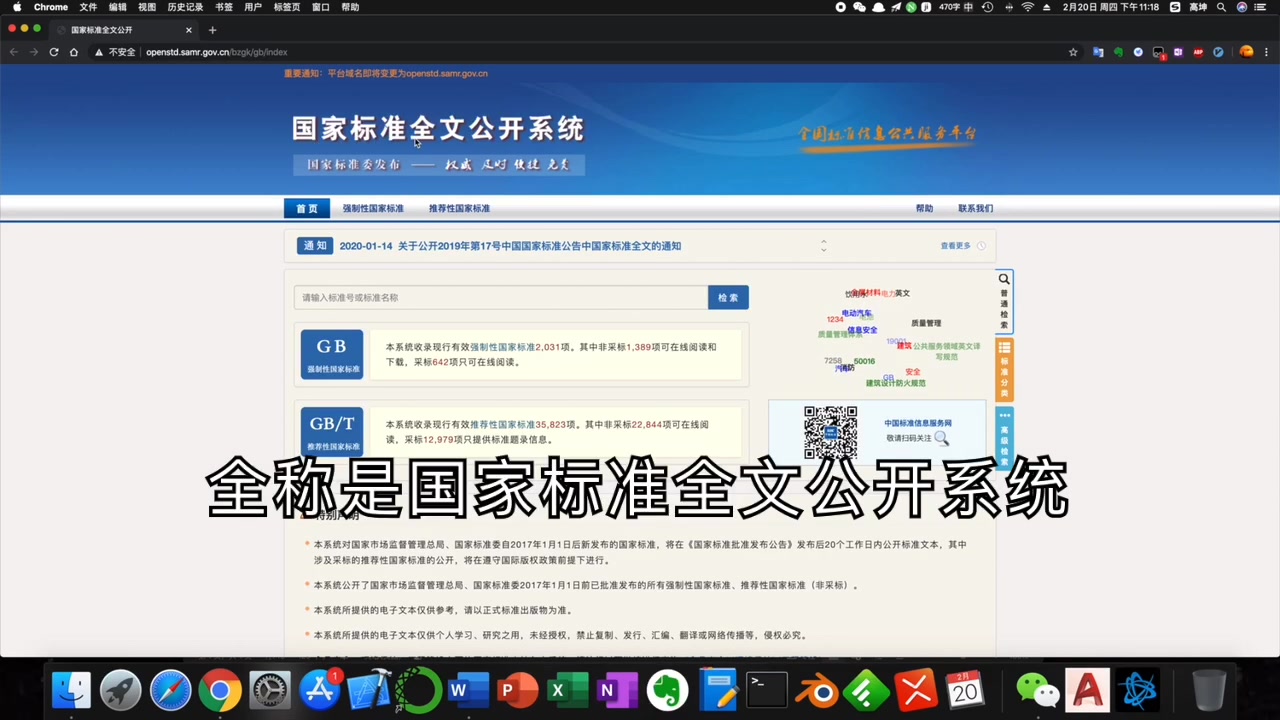Open System Preferences from the Dock
The image size is (1280, 720).
point(270,690)
